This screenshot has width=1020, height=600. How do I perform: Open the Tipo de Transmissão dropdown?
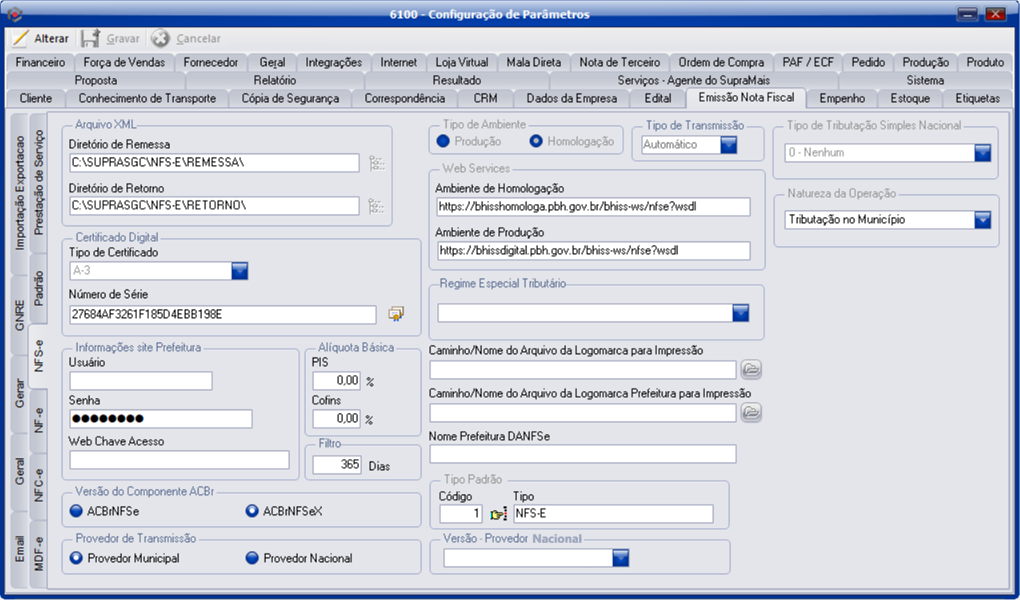(728, 145)
